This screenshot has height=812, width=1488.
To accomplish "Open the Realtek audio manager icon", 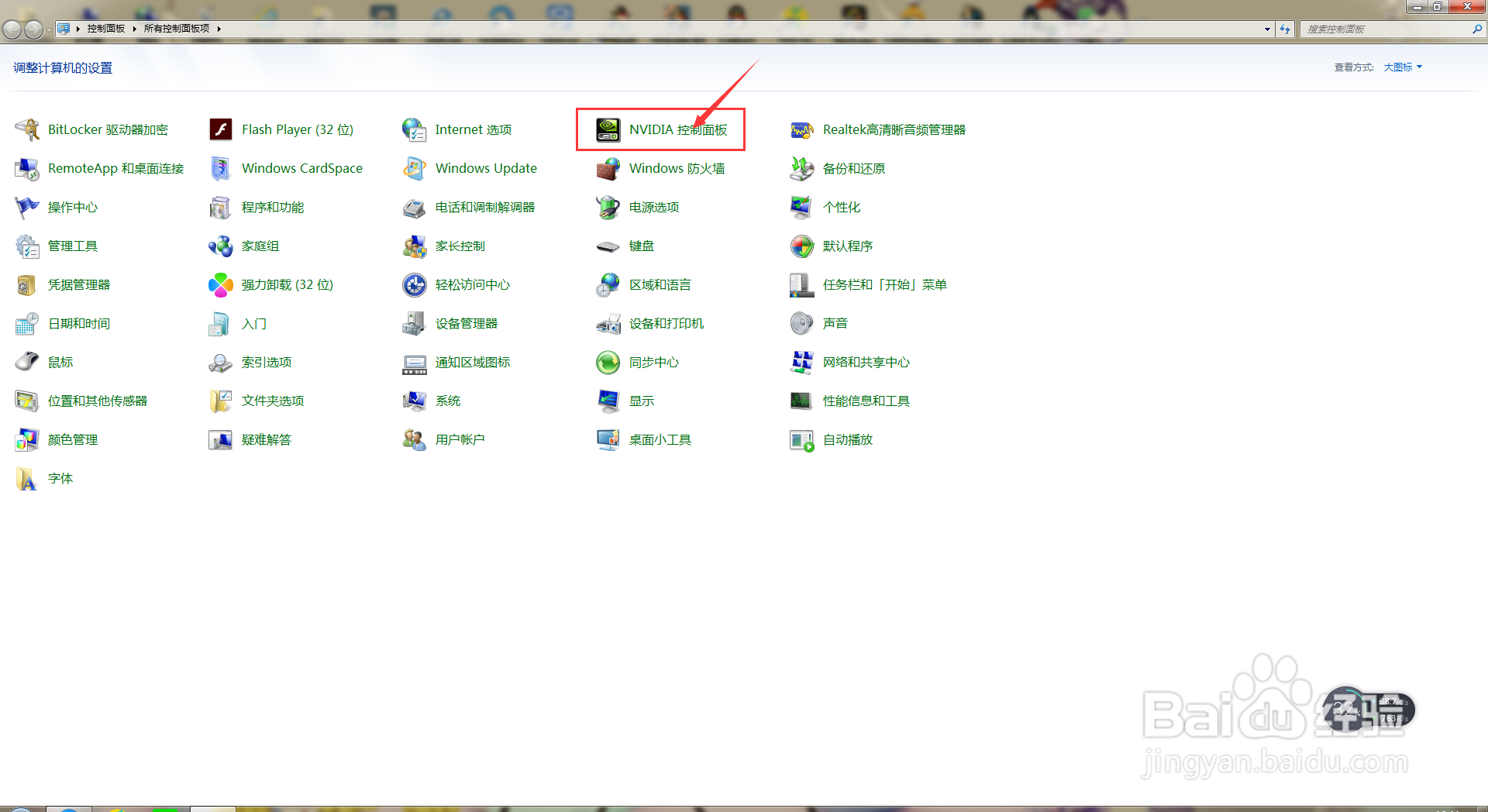I will click(x=802, y=129).
